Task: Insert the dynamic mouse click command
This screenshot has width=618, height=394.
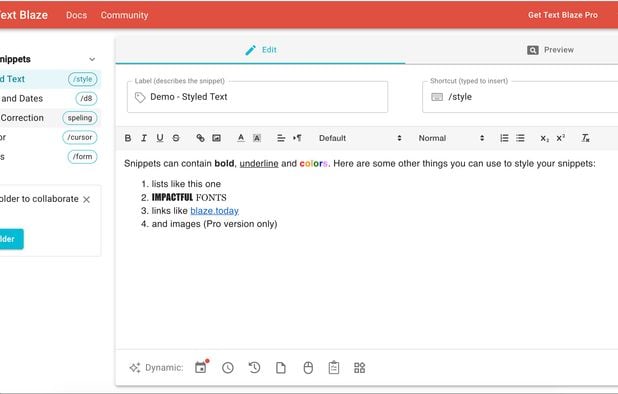Action: click(308, 368)
